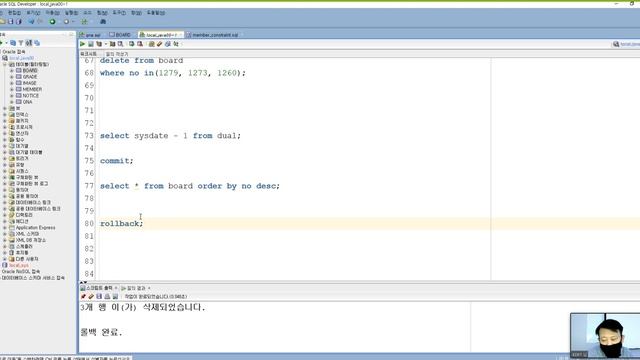Click the Autotrace icon in worksheet toolbar
This screenshot has height=360, width=640.
pyautogui.click(x=112, y=44)
